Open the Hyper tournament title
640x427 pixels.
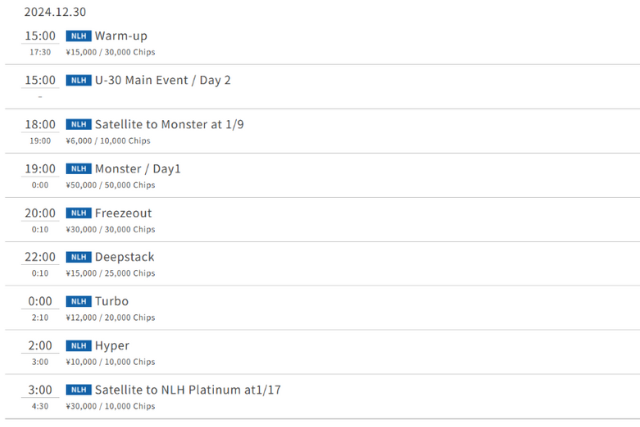(x=113, y=345)
